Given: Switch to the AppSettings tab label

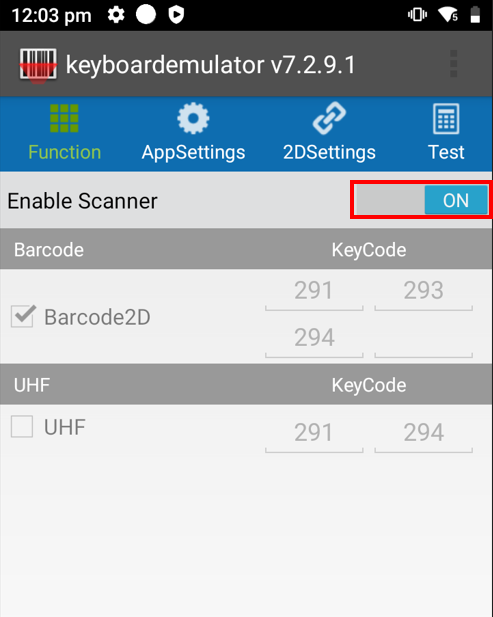Looking at the screenshot, I should [193, 152].
